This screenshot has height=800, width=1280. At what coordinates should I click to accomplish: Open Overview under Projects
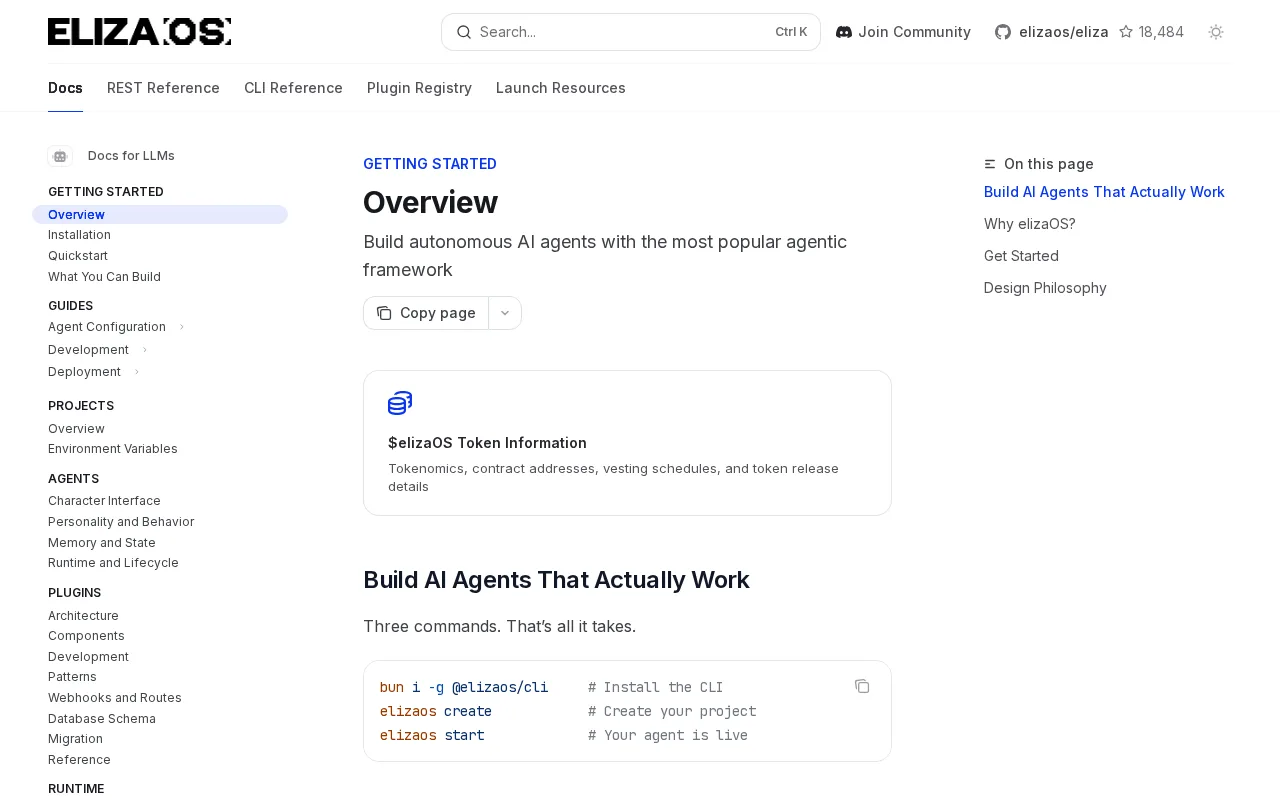click(x=76, y=429)
